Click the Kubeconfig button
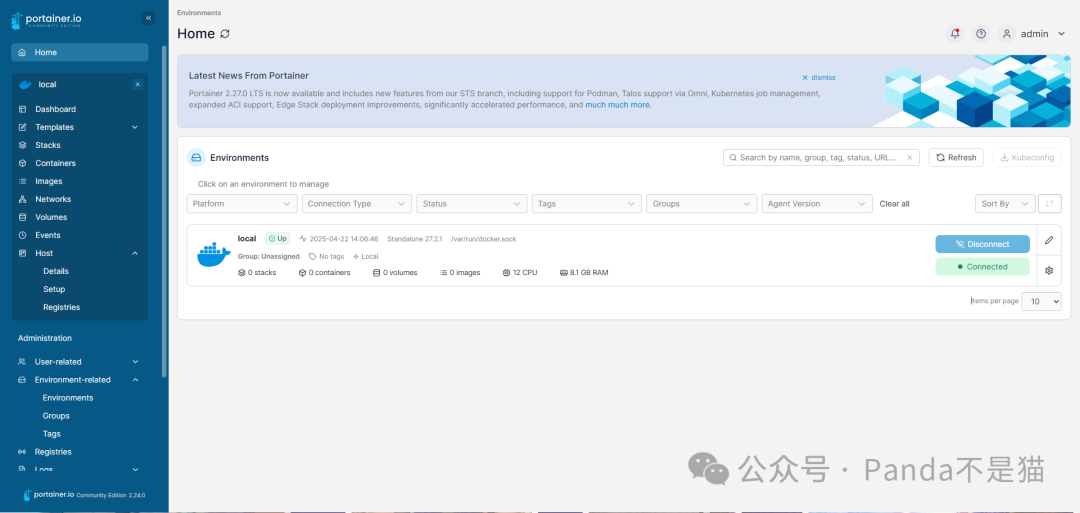 pyautogui.click(x=1027, y=158)
